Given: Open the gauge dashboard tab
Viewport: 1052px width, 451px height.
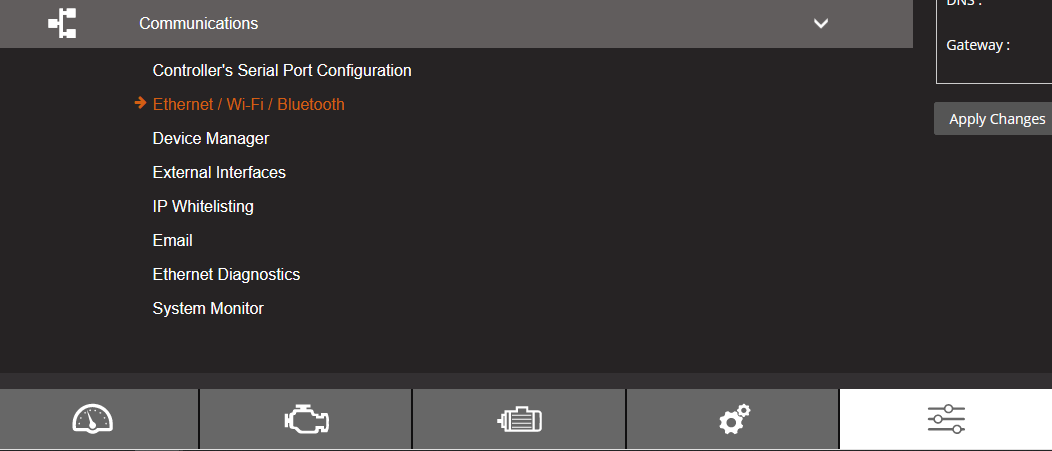Looking at the screenshot, I should (x=93, y=419).
